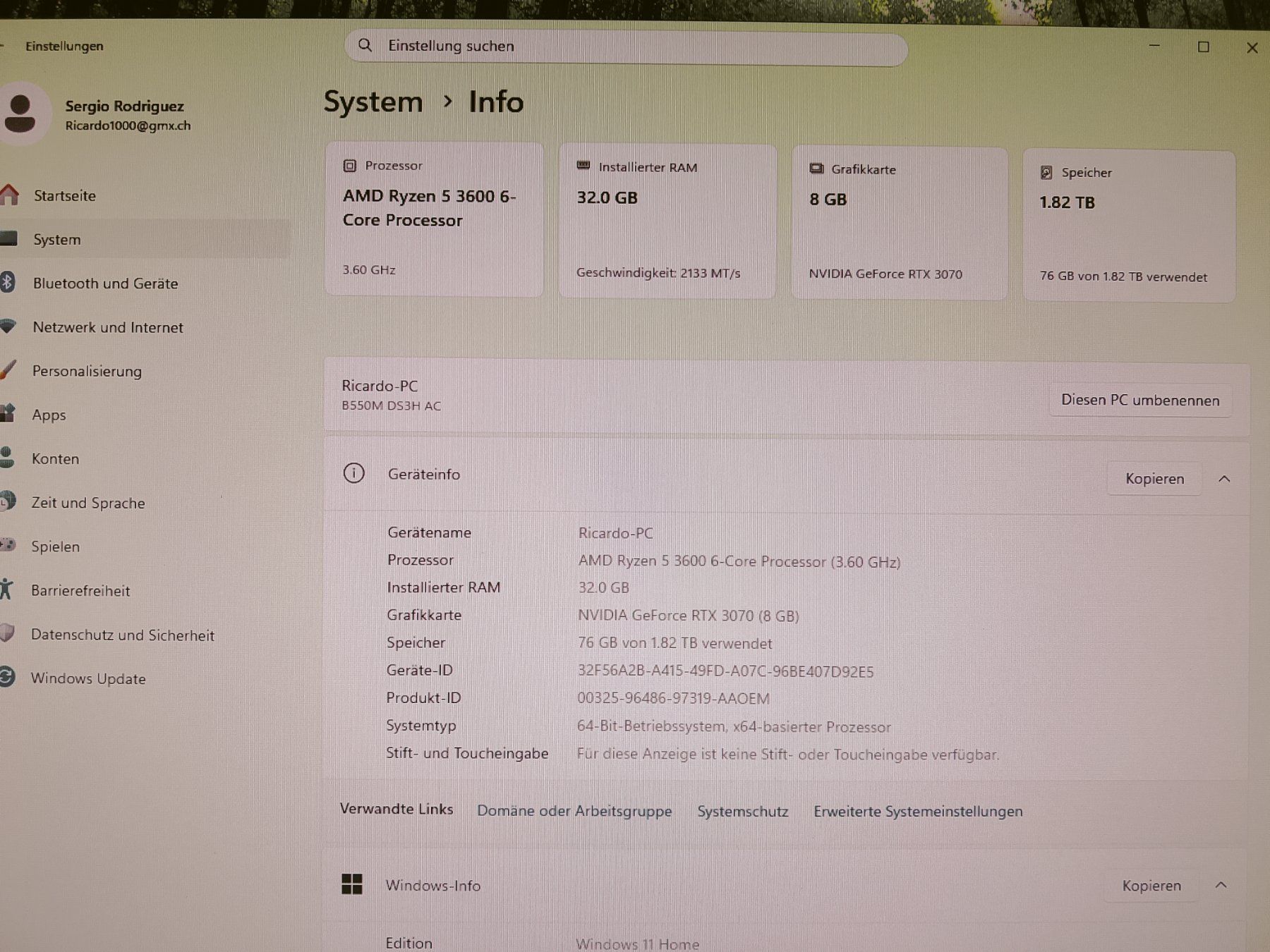The width and height of the screenshot is (1270, 952).
Task: Collapse the Geräteinfo section chevron
Action: coord(1224,479)
